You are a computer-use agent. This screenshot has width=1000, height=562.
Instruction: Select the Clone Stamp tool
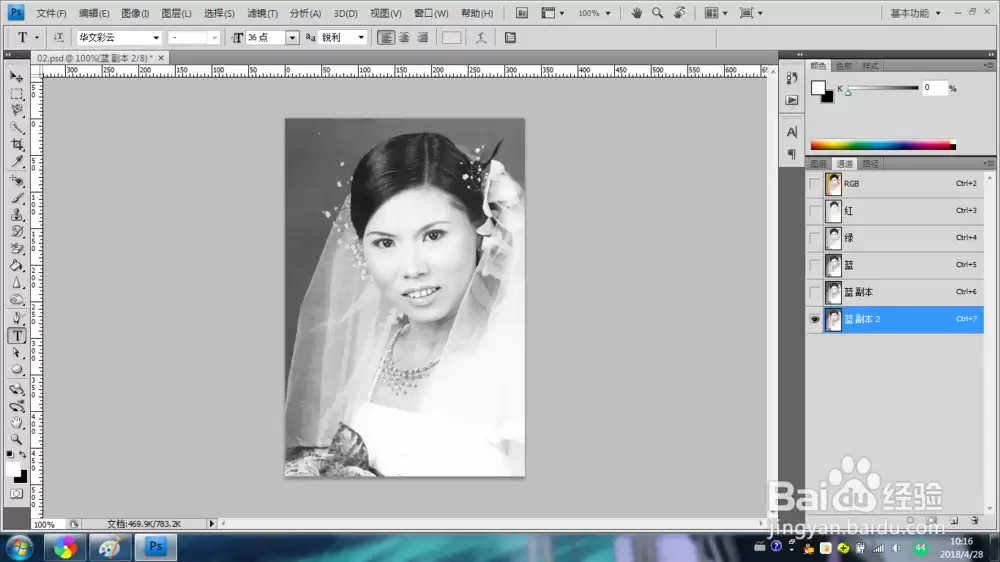point(17,215)
